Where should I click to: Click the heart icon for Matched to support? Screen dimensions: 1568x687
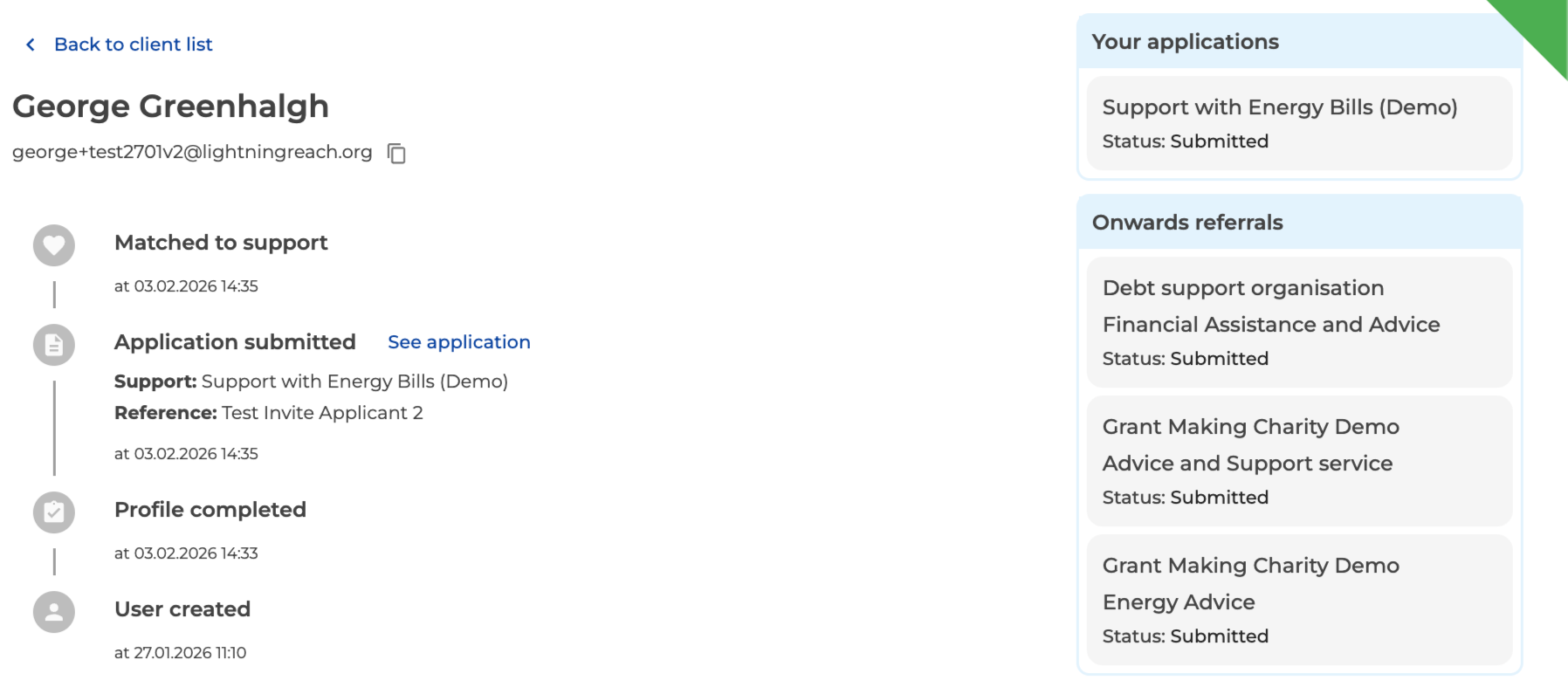click(54, 245)
